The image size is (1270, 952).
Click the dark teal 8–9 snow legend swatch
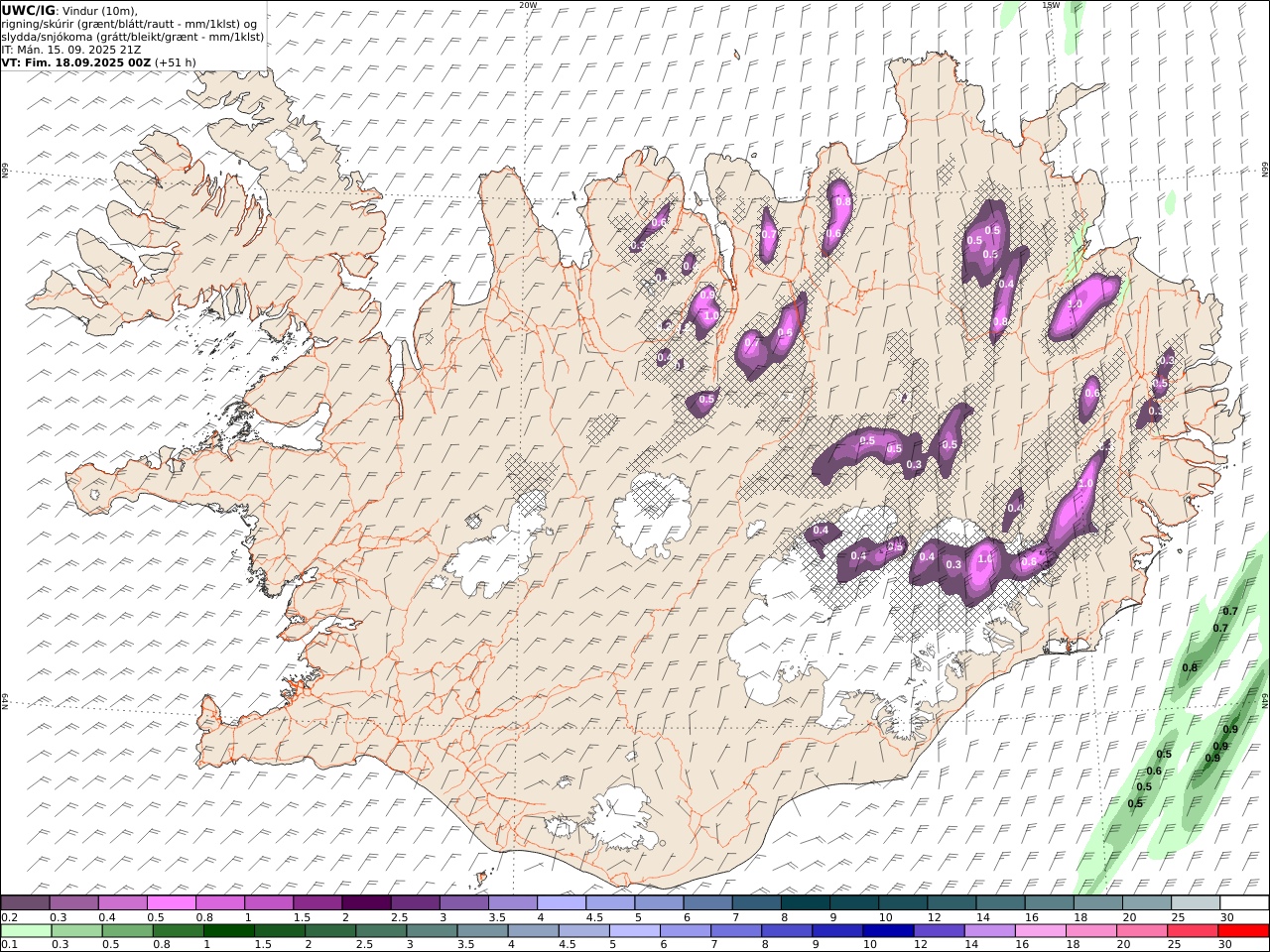(x=804, y=903)
